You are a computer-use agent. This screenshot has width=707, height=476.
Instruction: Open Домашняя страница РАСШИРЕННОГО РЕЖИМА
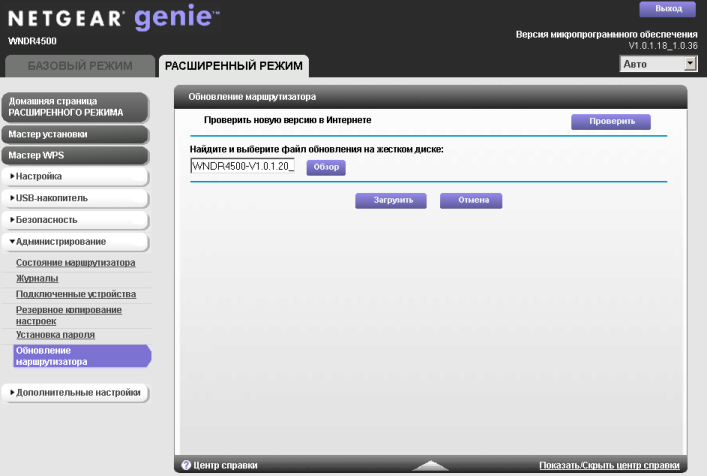[75, 107]
